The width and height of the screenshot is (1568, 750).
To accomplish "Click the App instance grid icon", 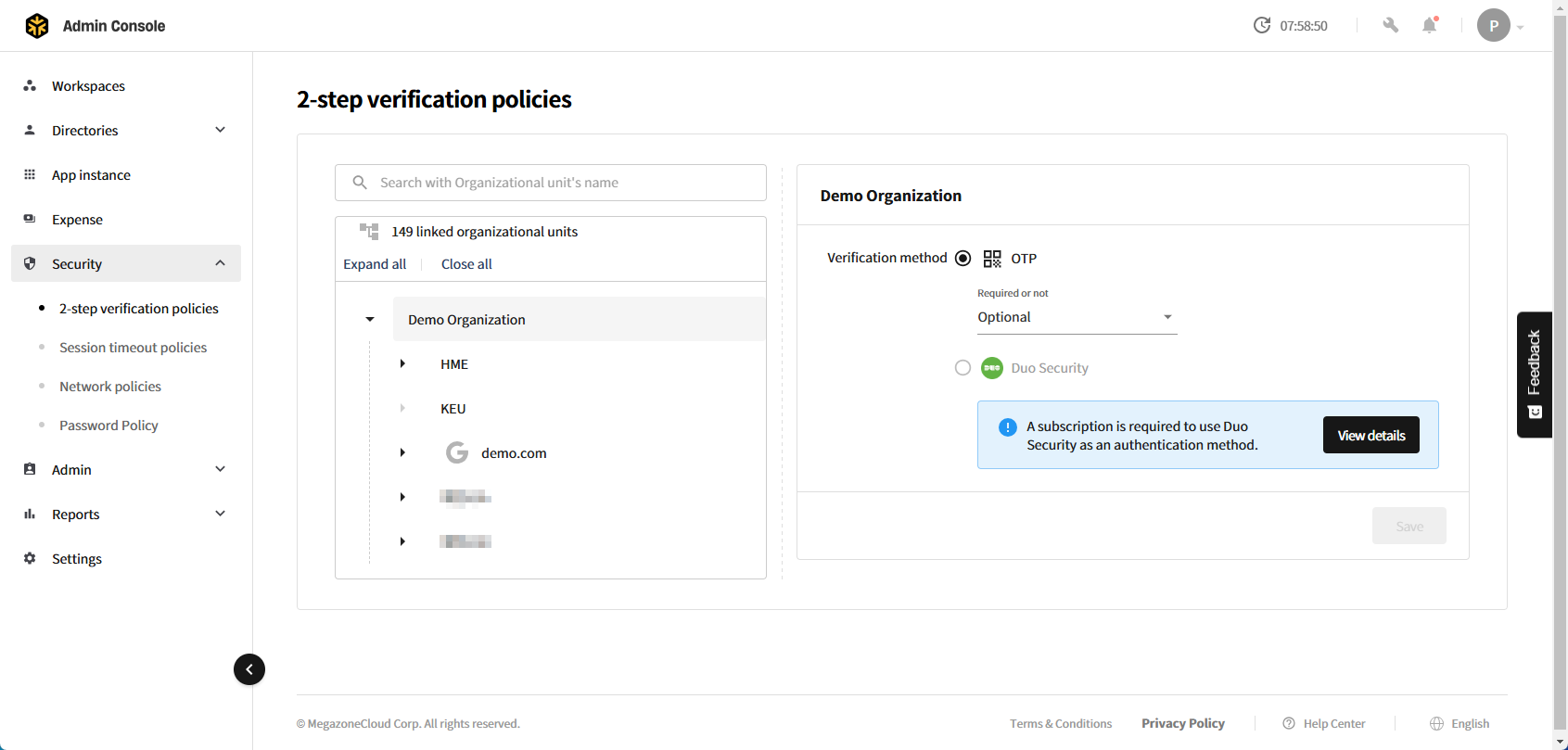I will click(x=30, y=174).
